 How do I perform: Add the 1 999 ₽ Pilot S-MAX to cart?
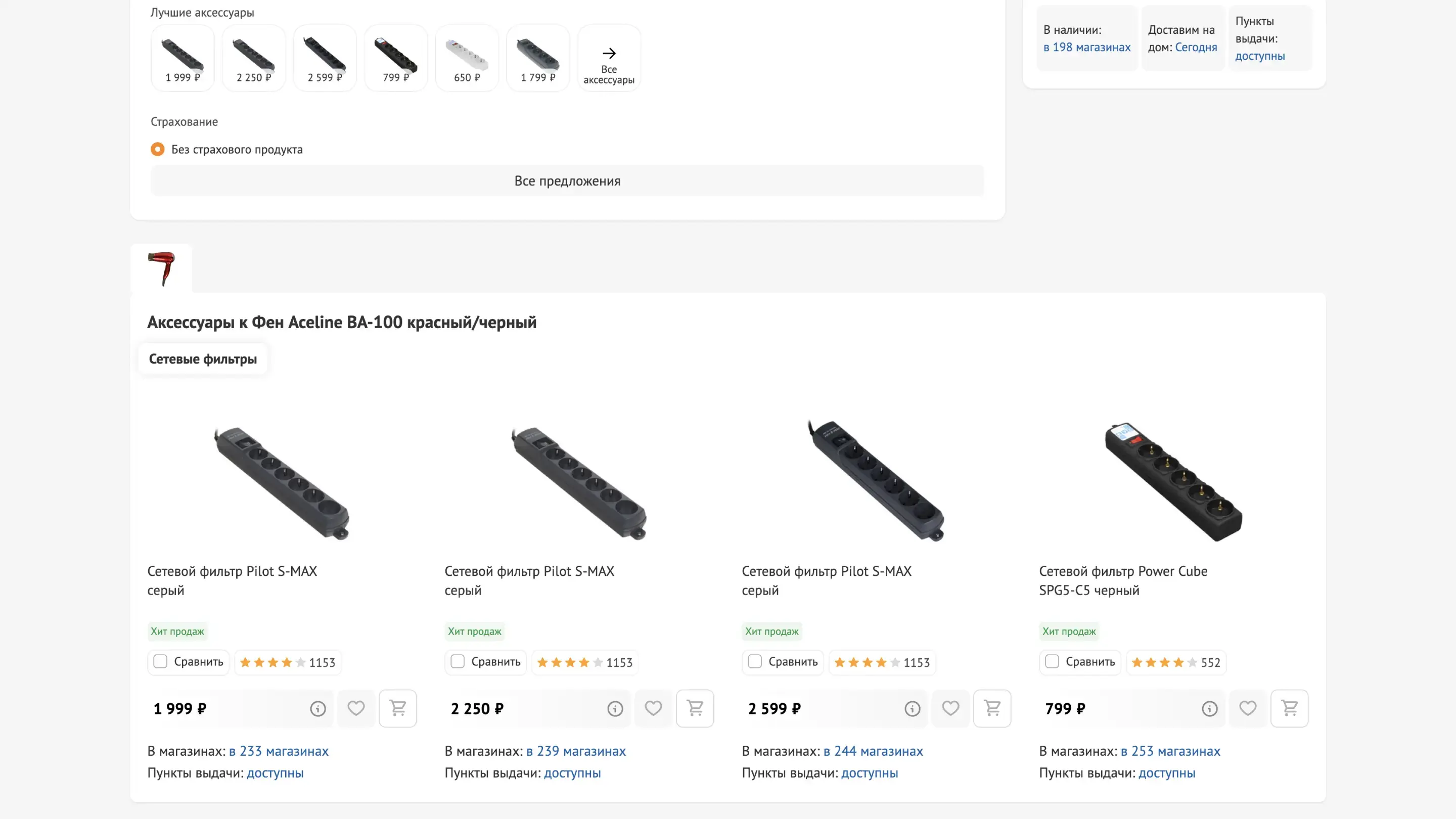(397, 708)
